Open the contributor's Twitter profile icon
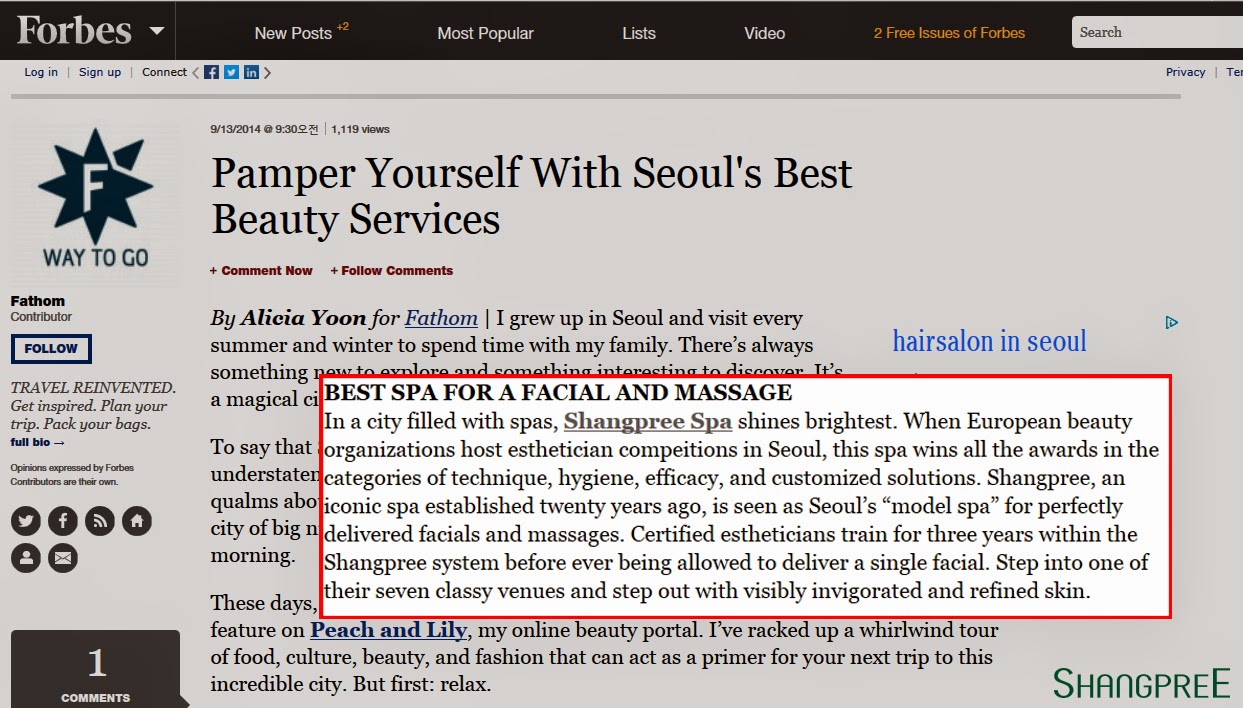 25,520
